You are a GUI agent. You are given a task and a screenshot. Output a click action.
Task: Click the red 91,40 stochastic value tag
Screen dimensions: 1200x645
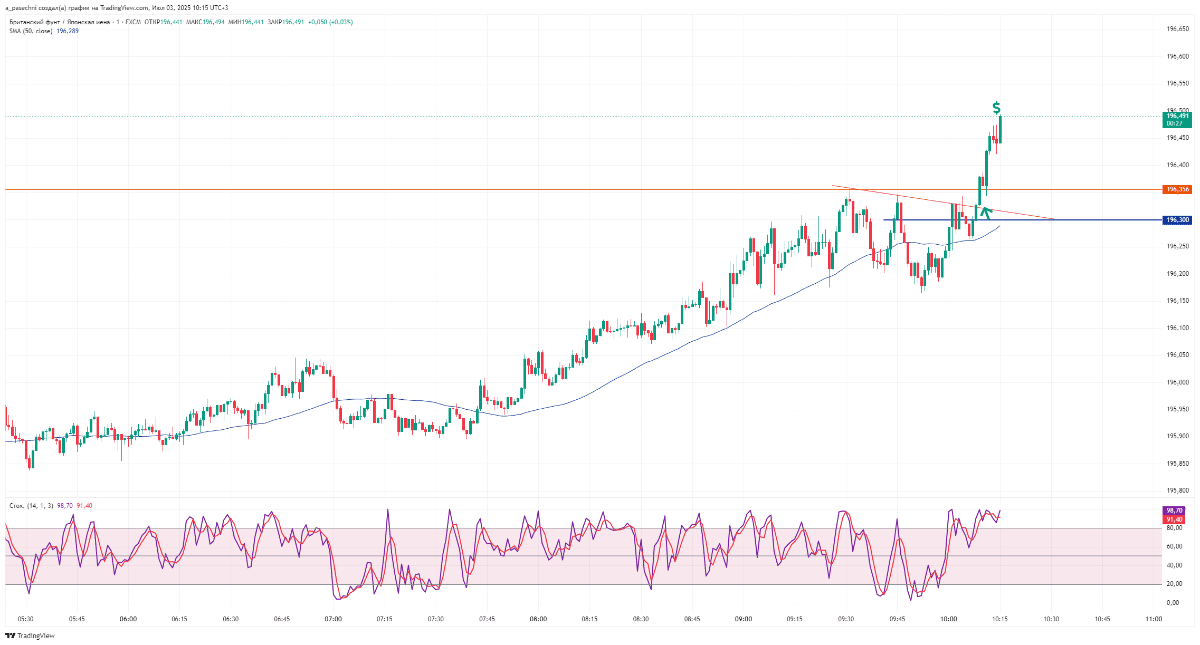click(x=1174, y=519)
